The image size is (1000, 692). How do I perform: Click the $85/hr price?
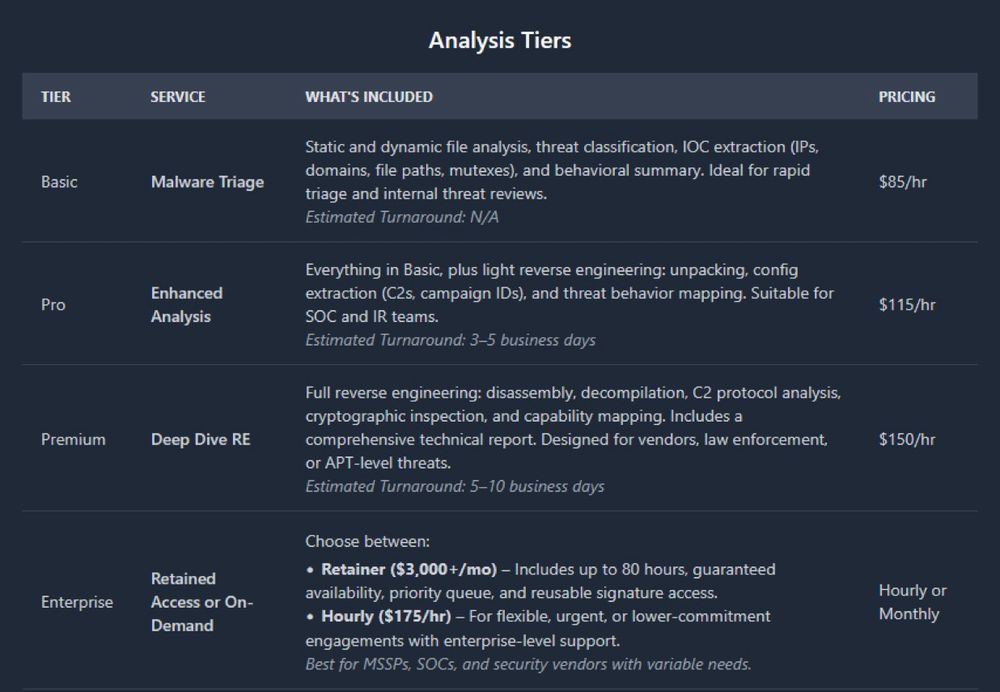902,182
